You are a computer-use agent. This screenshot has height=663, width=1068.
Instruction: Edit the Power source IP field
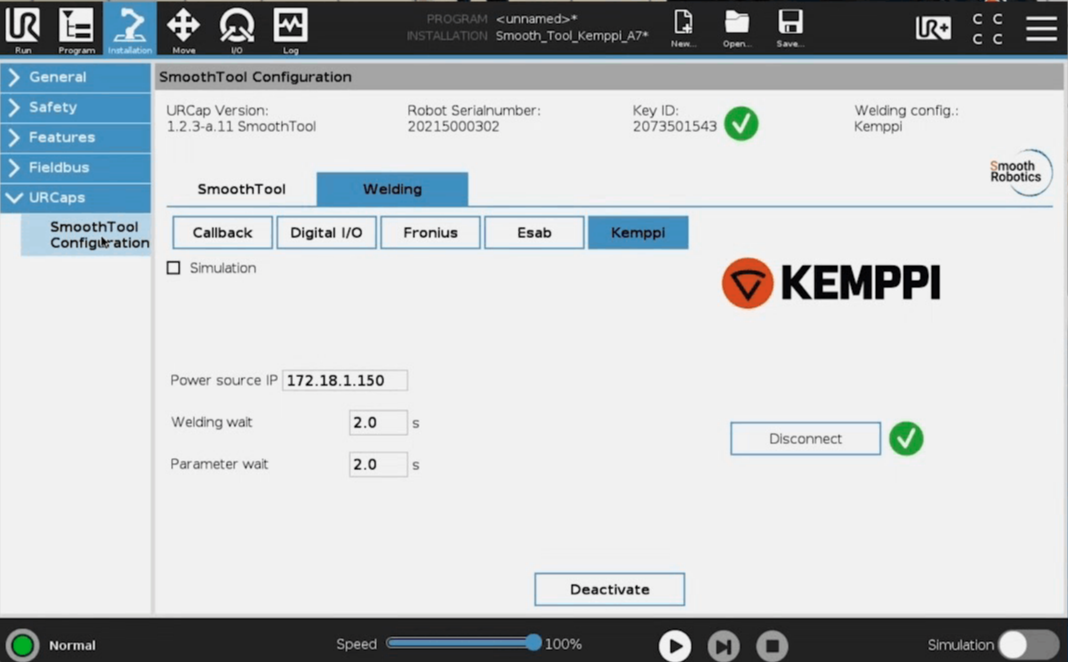(345, 380)
